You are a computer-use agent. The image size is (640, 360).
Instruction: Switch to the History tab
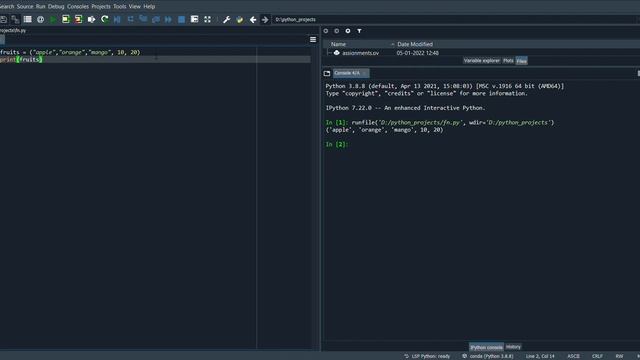point(513,347)
